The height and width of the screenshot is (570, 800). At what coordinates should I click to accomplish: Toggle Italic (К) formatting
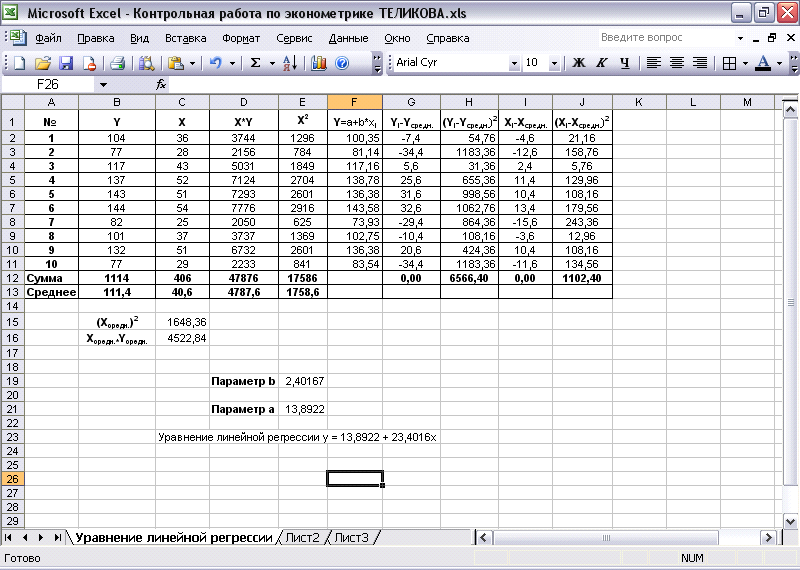[602, 63]
